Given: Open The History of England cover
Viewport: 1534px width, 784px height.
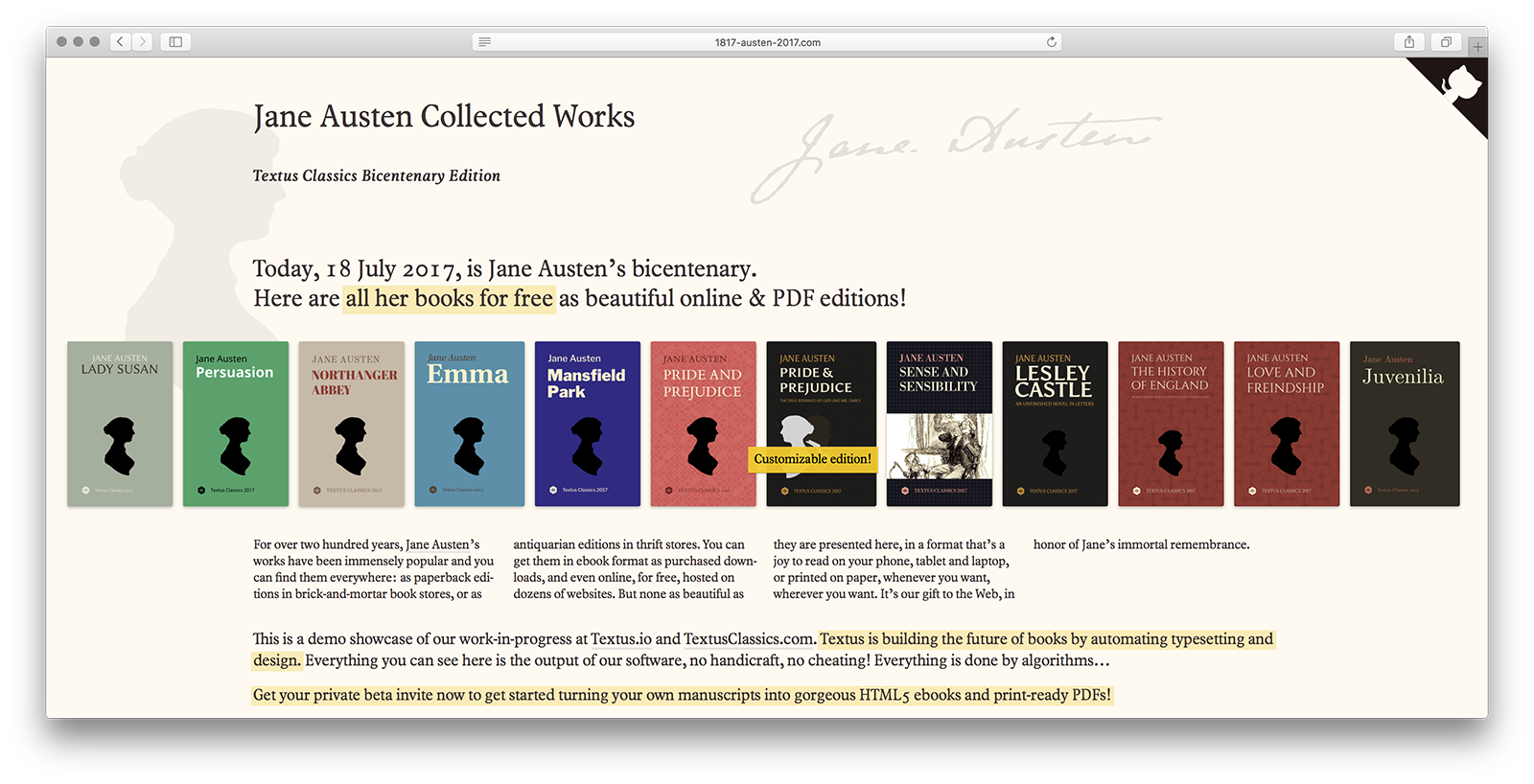Looking at the screenshot, I should (x=1172, y=424).
